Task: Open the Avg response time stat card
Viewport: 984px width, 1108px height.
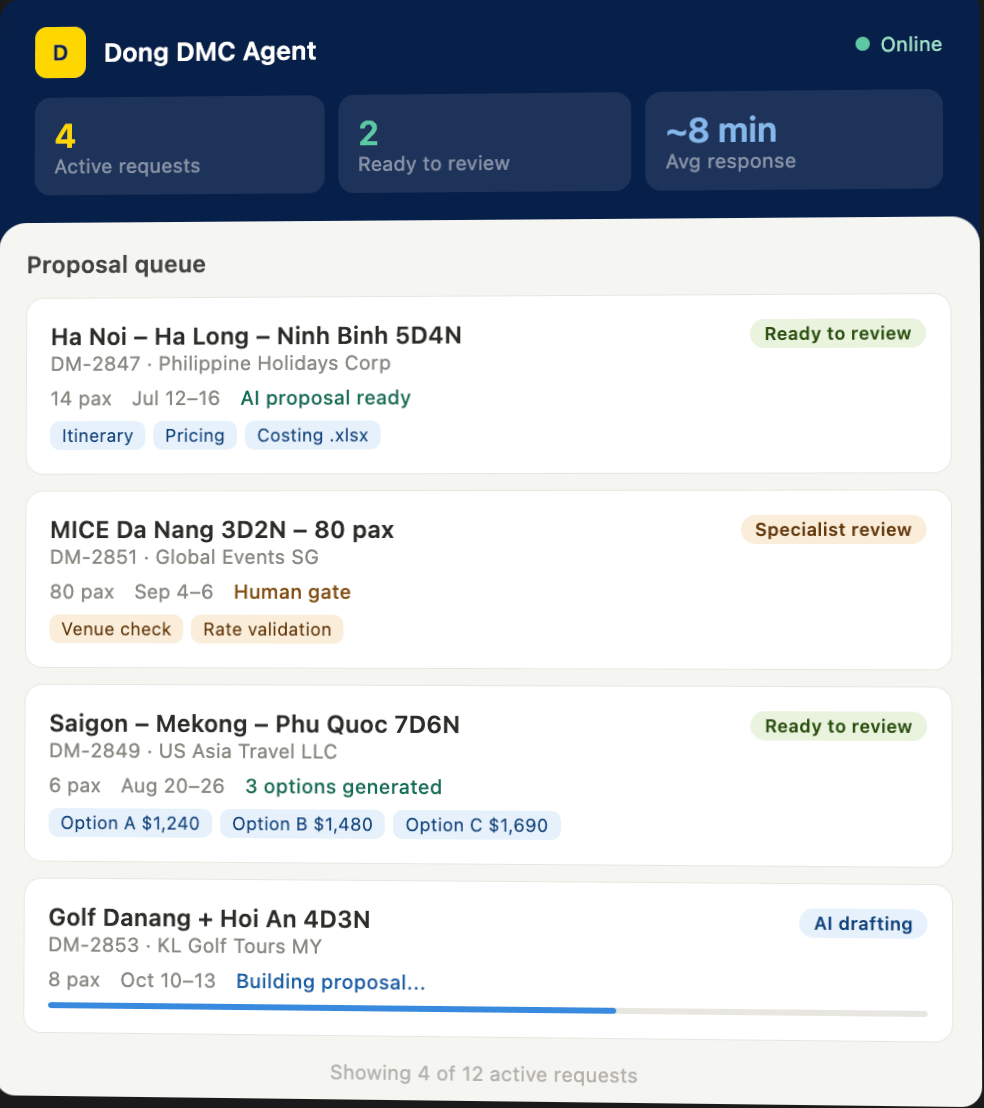Action: pos(793,139)
